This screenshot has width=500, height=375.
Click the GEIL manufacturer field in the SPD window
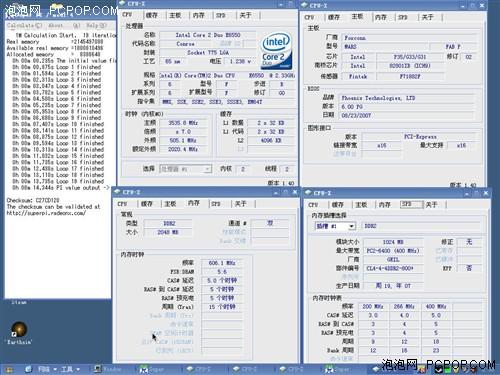(393, 259)
